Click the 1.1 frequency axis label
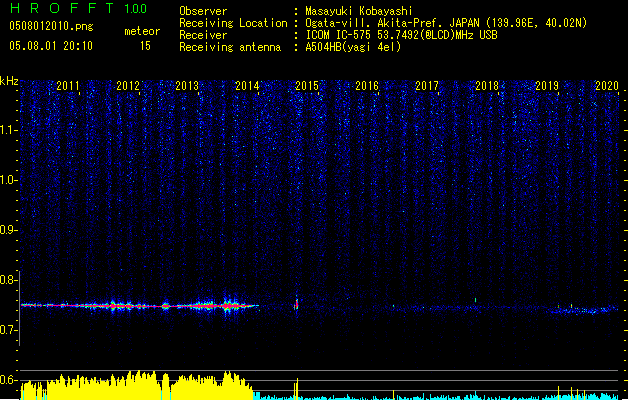The height and width of the screenshot is (400, 629). 8,130
